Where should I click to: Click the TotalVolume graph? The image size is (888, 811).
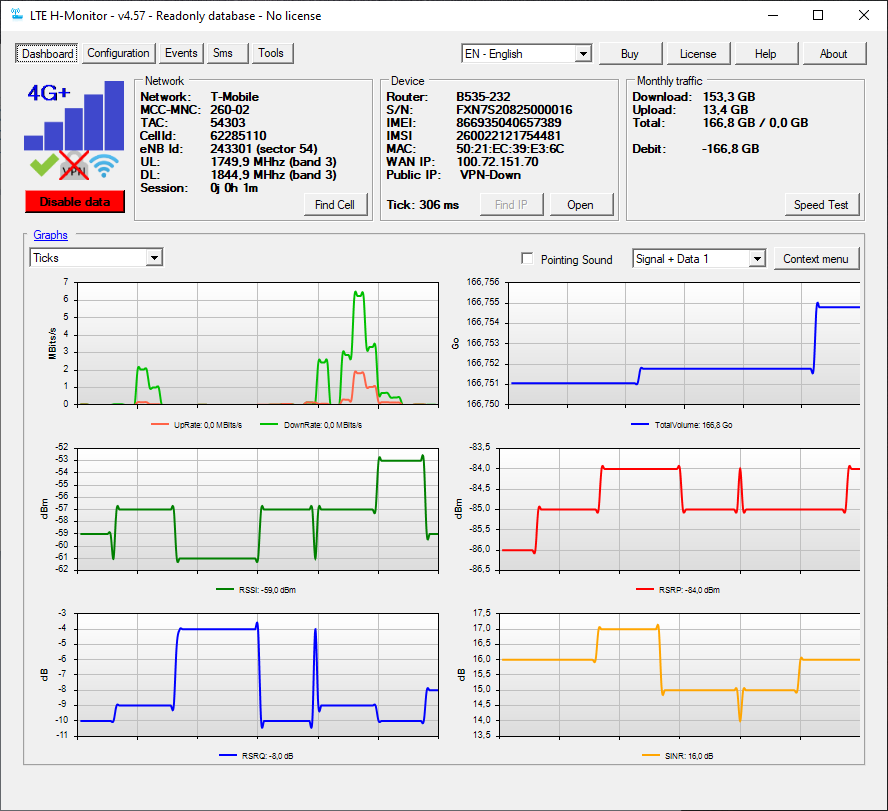[x=684, y=344]
